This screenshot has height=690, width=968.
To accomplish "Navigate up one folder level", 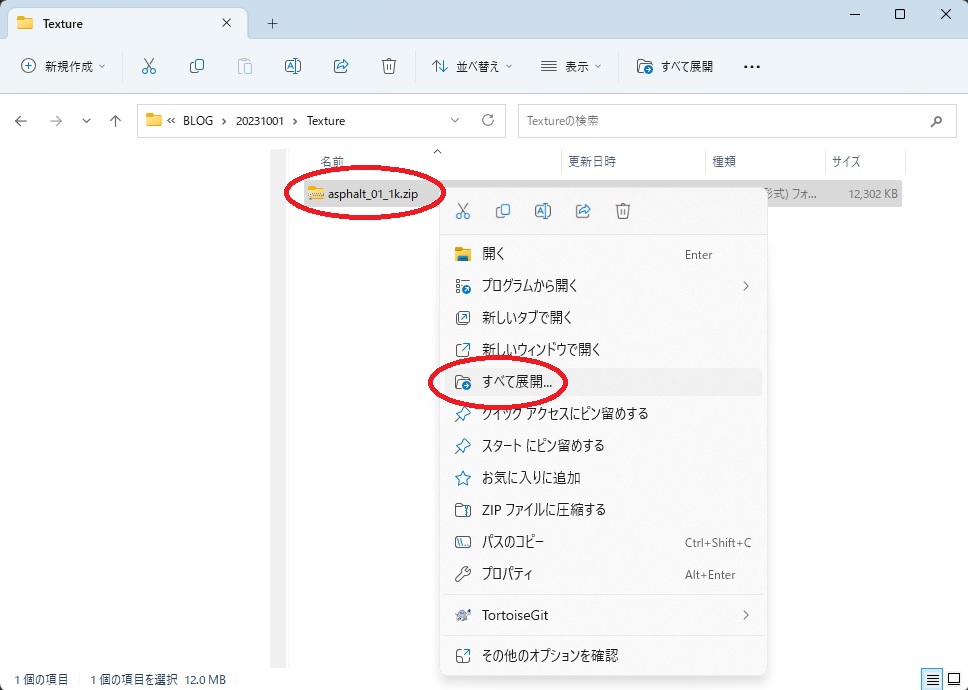I will click(115, 120).
